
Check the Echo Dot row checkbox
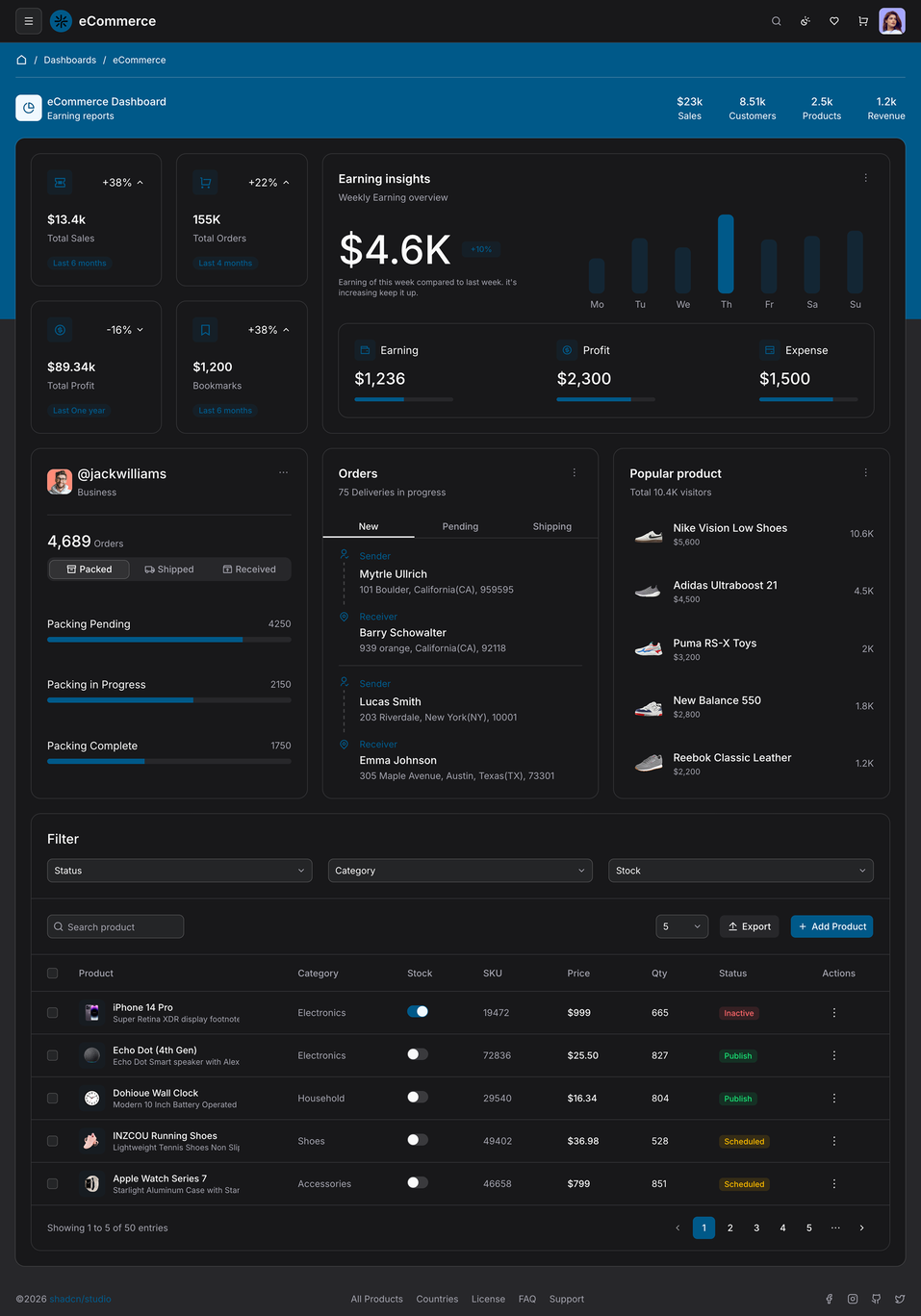tap(53, 1055)
